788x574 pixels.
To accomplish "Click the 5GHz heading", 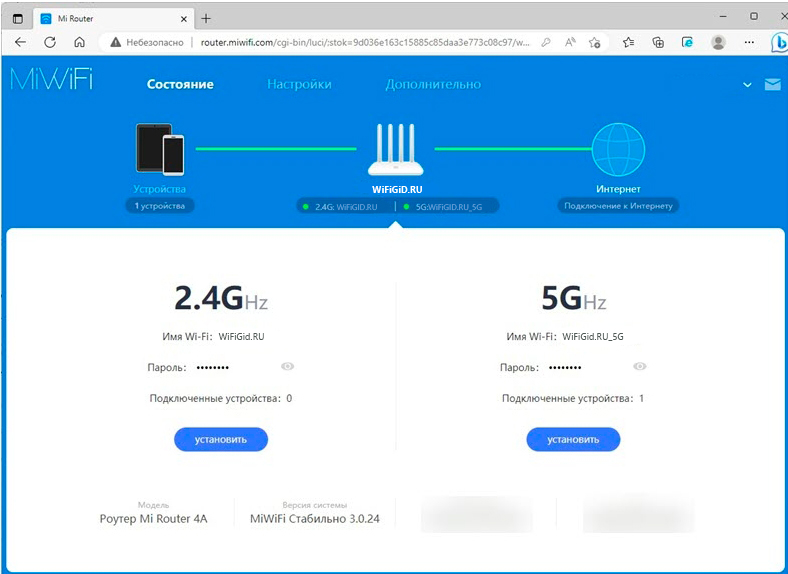I will (573, 299).
